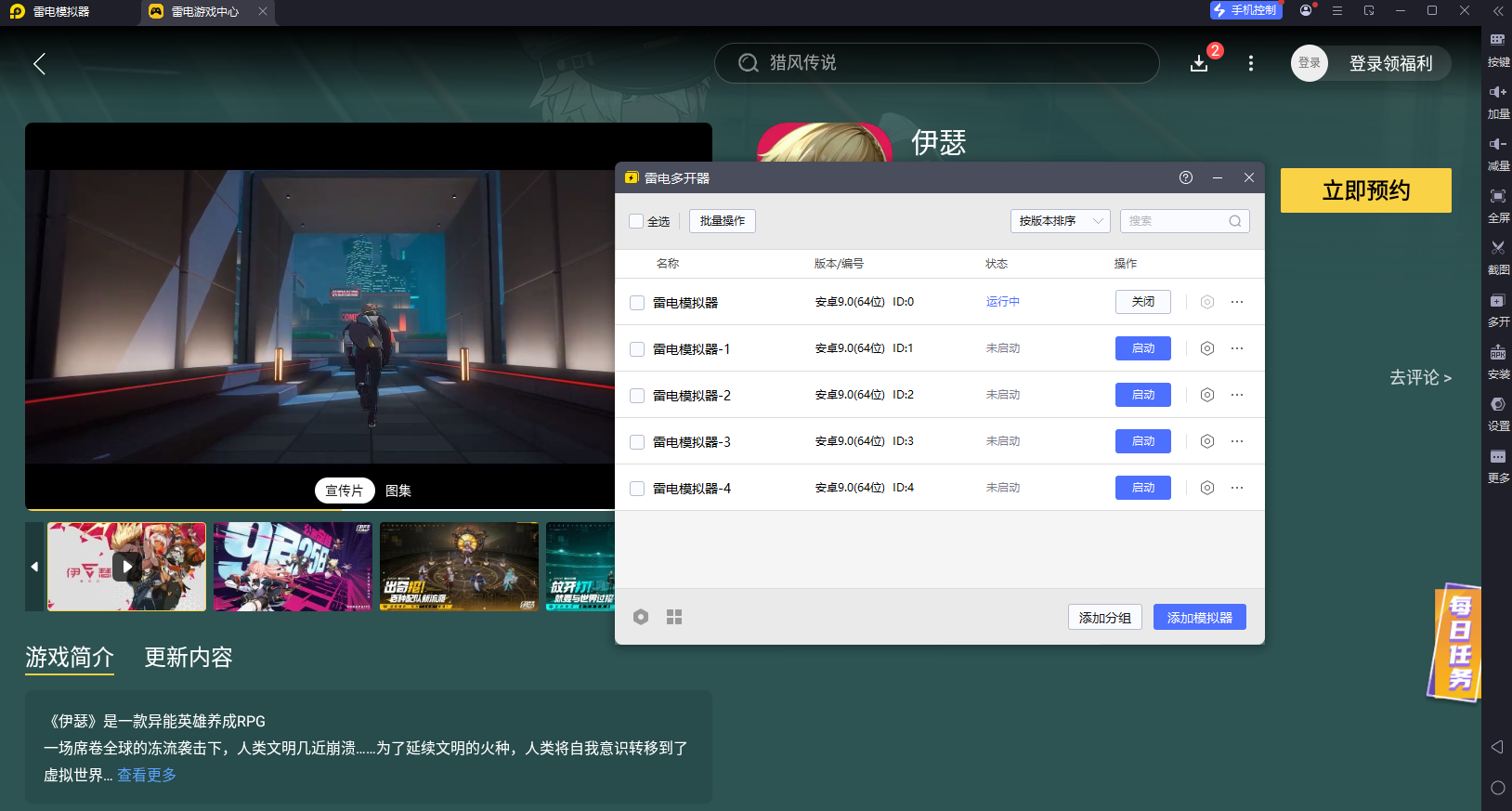Open the downloads icon with badge 2
This screenshot has height=811, width=1512.
1199,63
